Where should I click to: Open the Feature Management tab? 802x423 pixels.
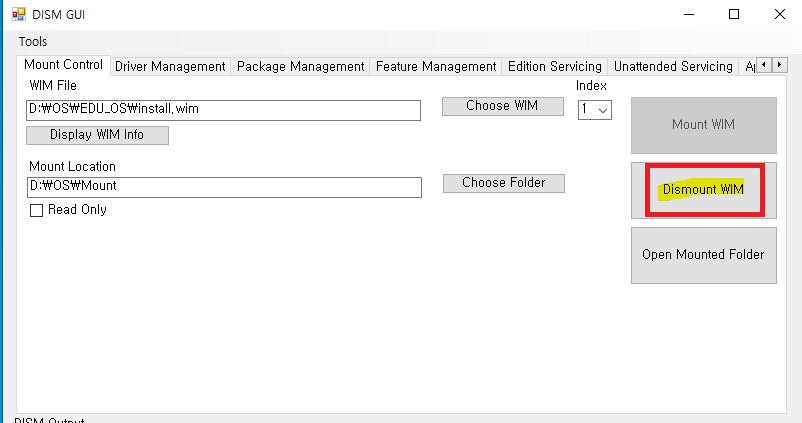pos(436,66)
